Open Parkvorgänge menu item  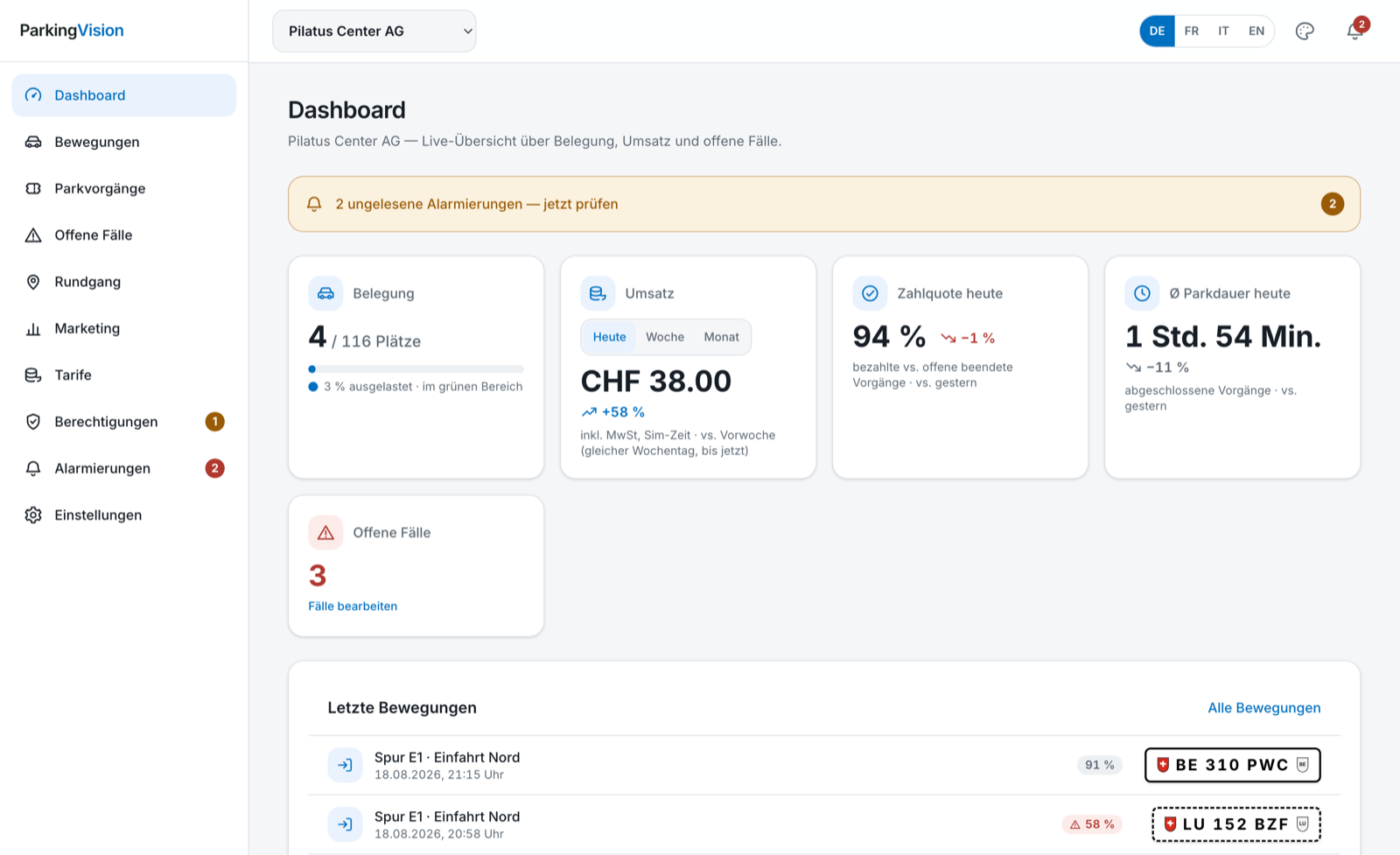[x=124, y=188]
